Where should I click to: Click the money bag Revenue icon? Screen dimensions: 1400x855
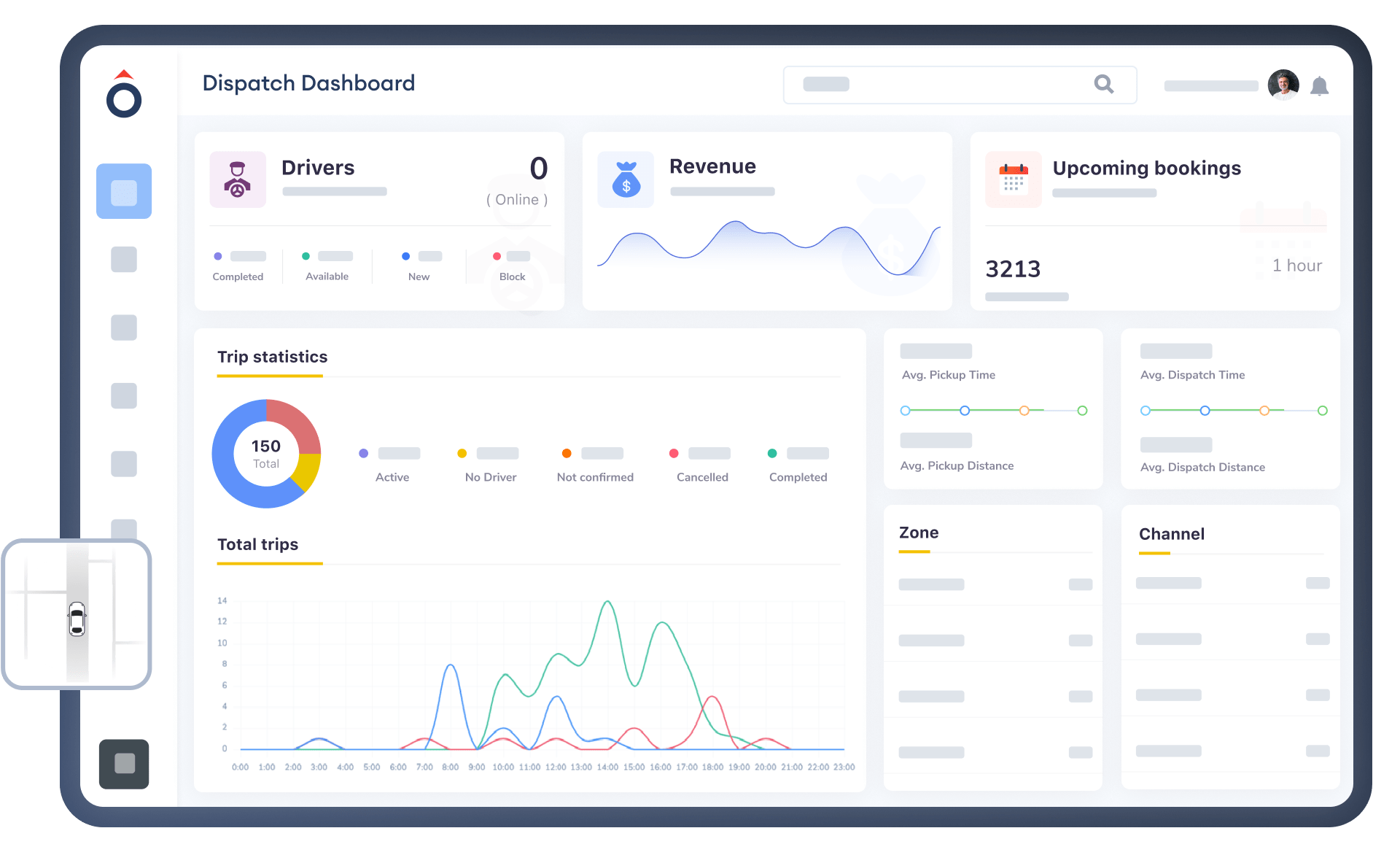[626, 179]
